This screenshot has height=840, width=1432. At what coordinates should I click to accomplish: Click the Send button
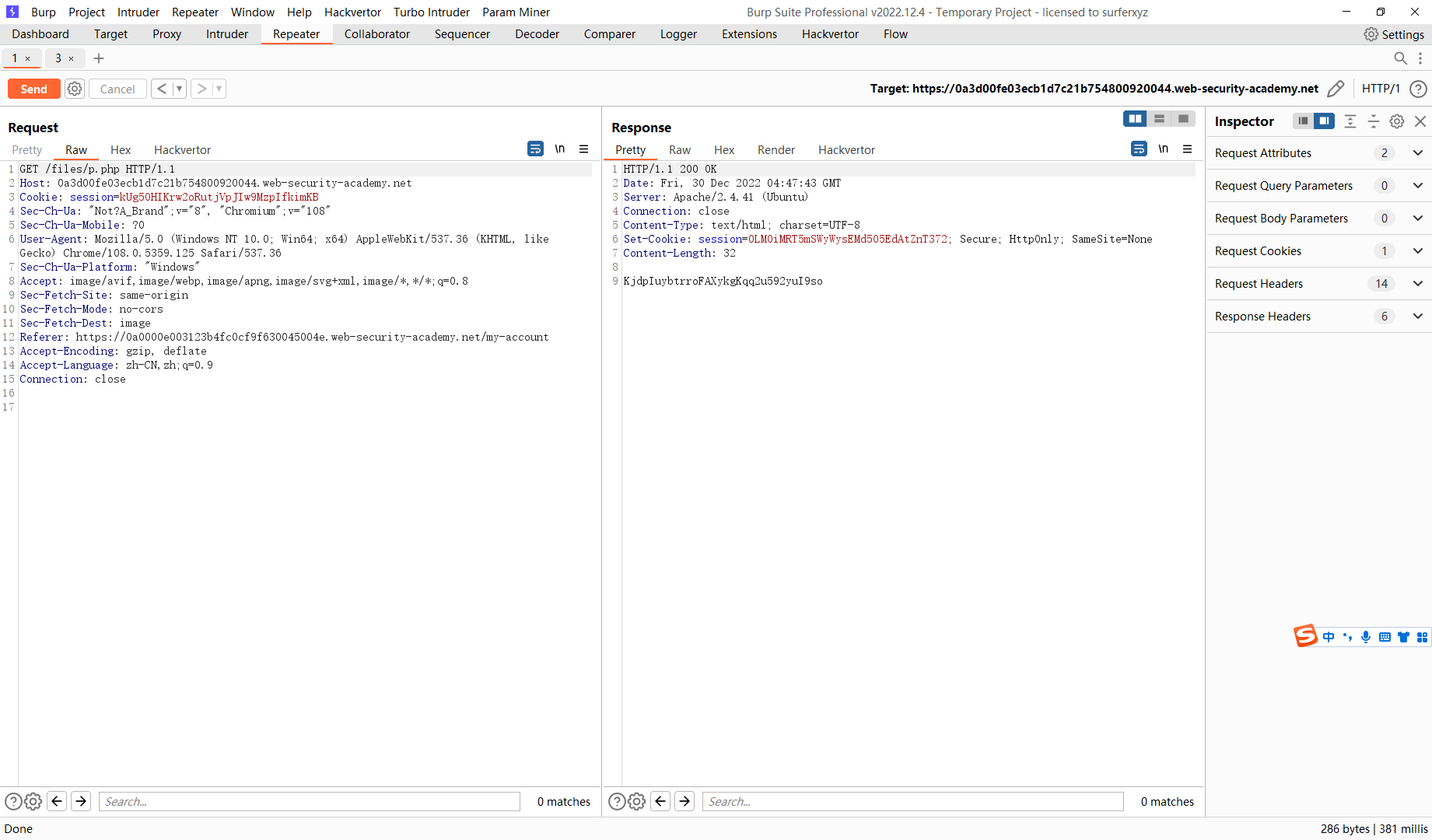[34, 89]
